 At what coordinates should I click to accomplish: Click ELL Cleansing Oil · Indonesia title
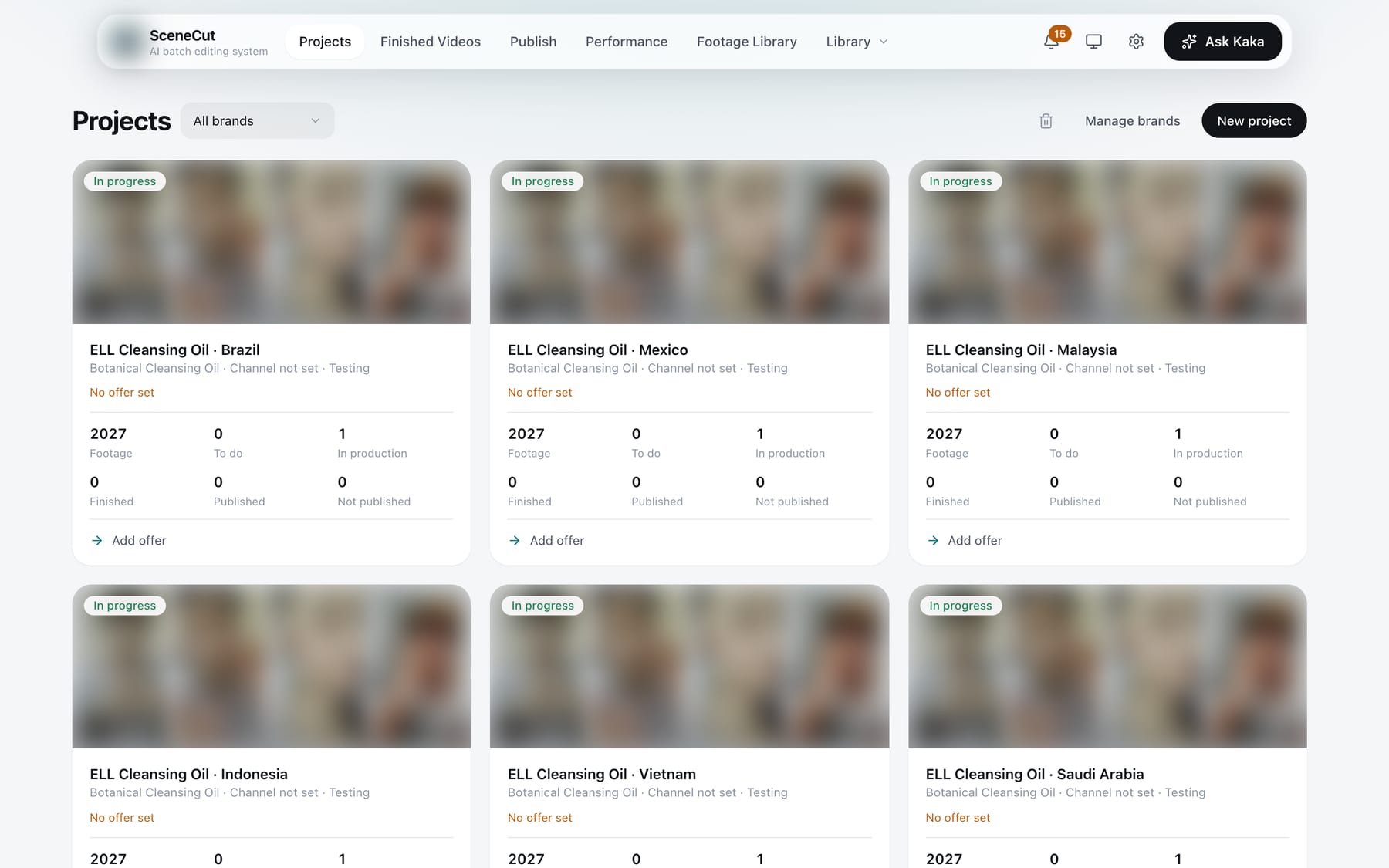[x=188, y=775]
